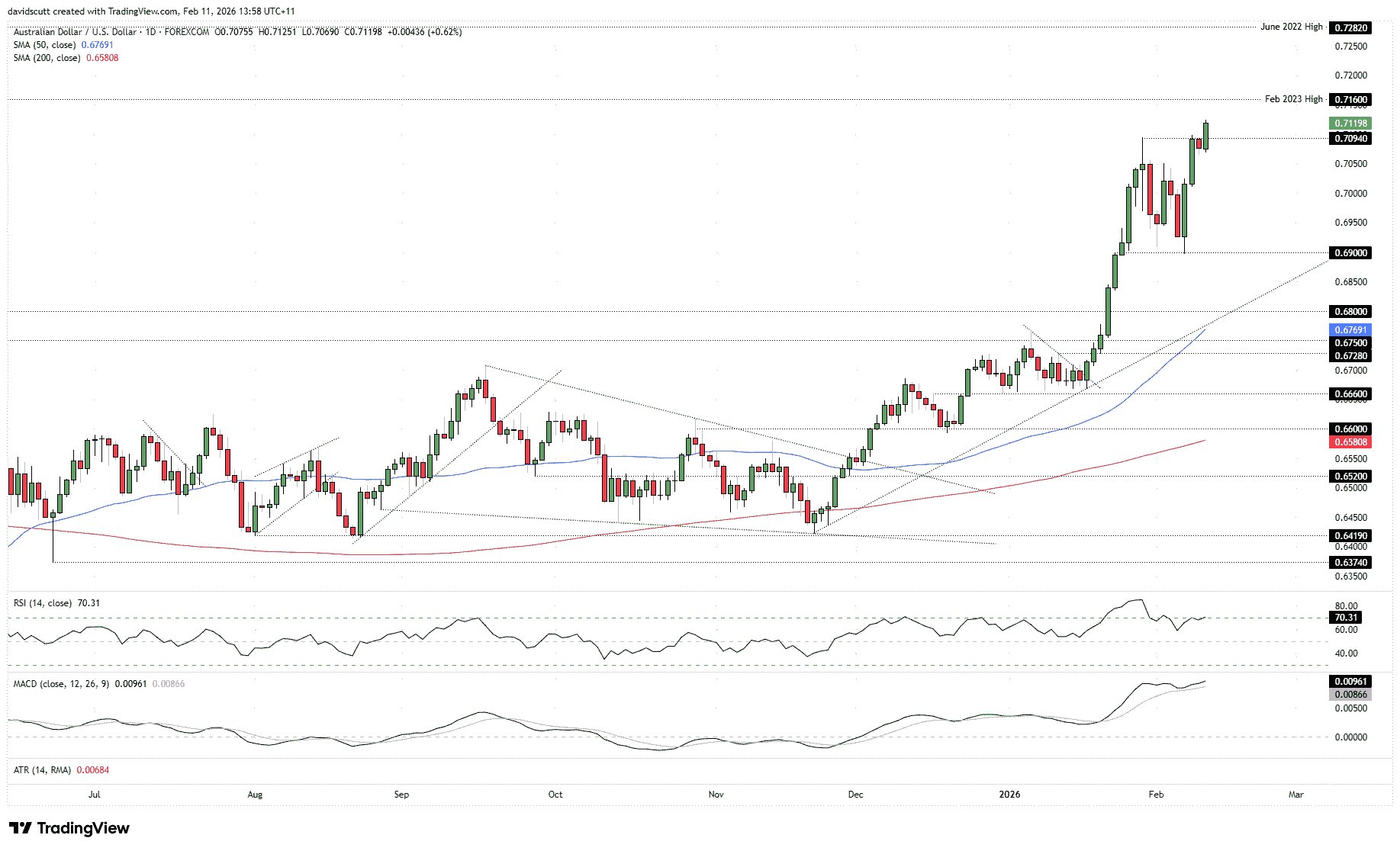1400x851 pixels.
Task: Click the 2026 label on time axis
Action: click(1009, 795)
